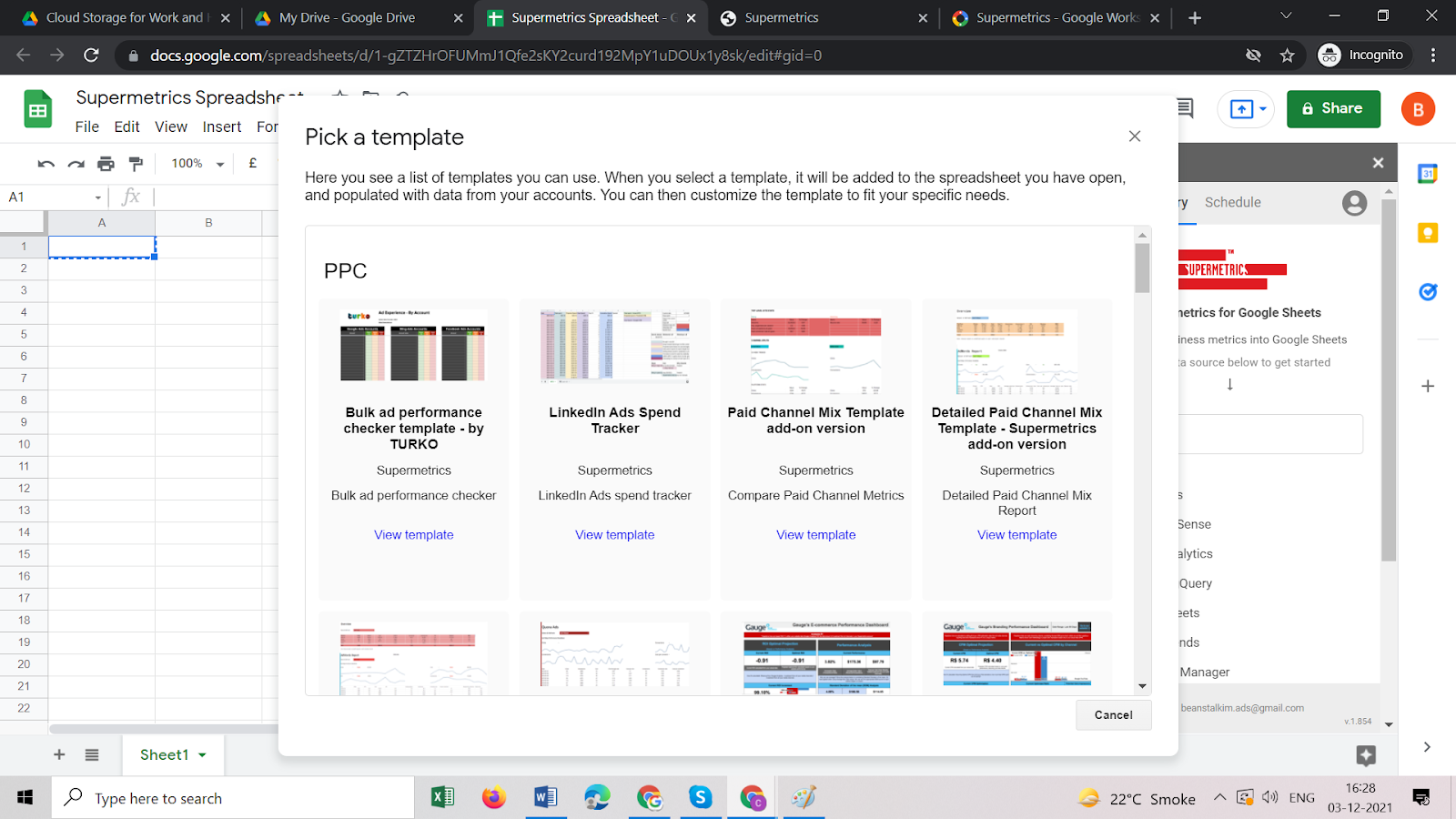1456x819 pixels.
Task: Click the third-party cookies blocked eye icon
Action: click(x=1253, y=56)
